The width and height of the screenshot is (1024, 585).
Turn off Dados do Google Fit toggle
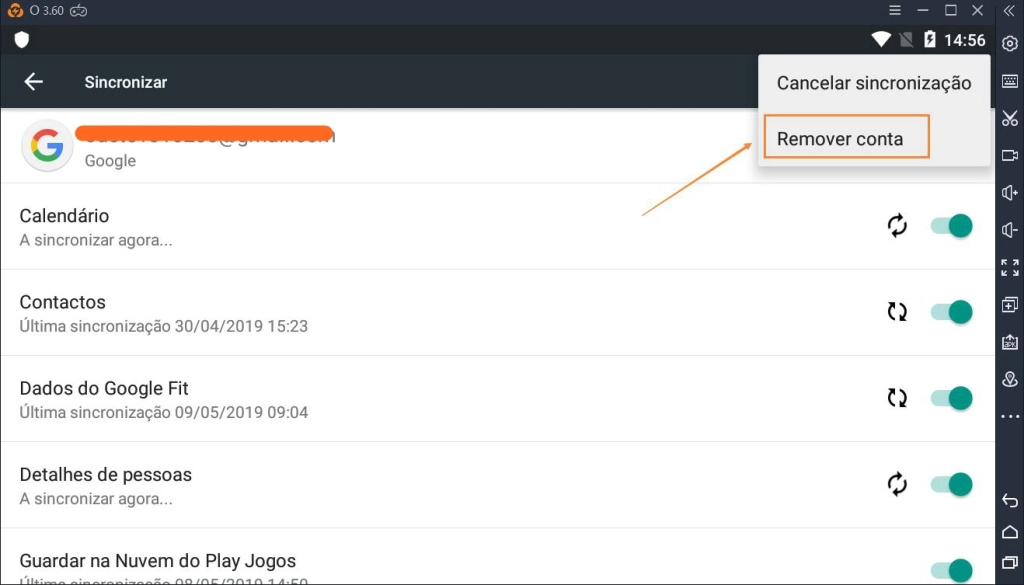(x=952, y=398)
